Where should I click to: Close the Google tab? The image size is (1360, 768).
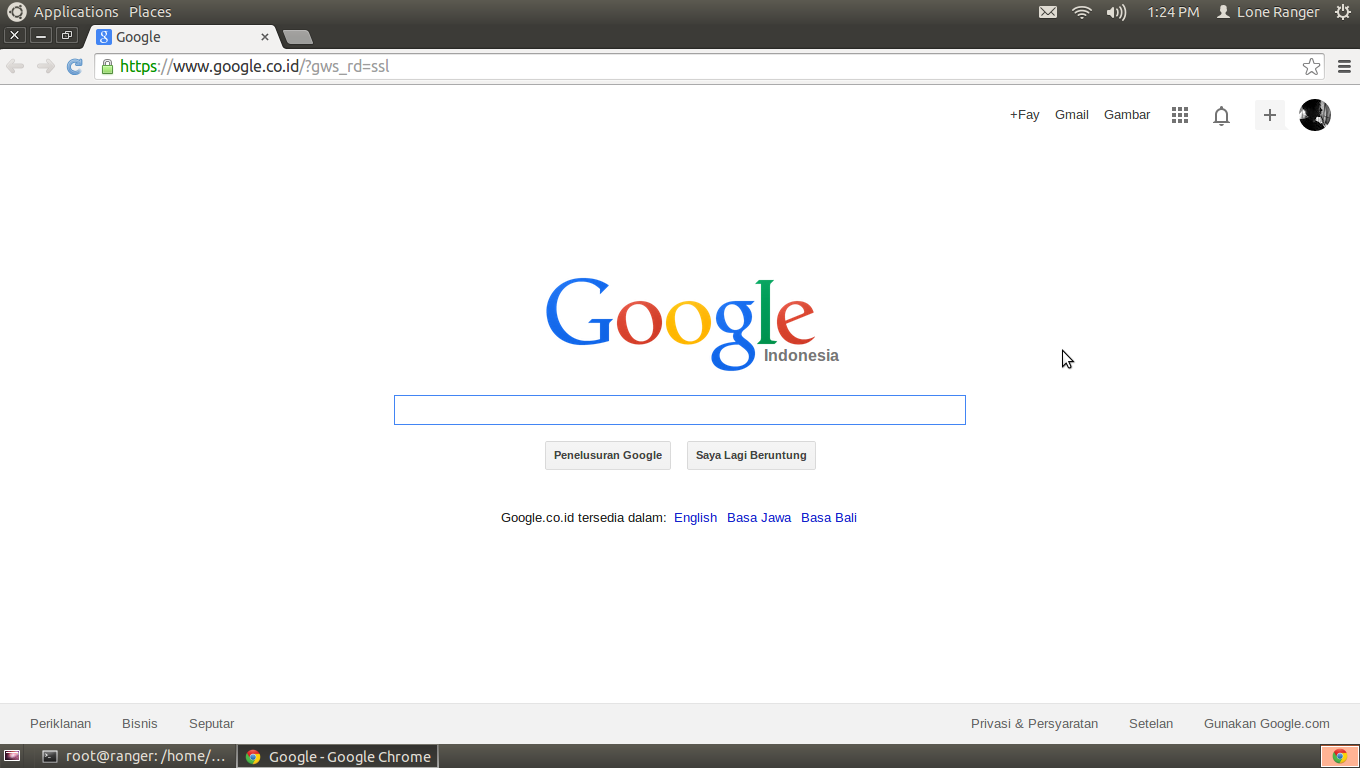pos(265,37)
